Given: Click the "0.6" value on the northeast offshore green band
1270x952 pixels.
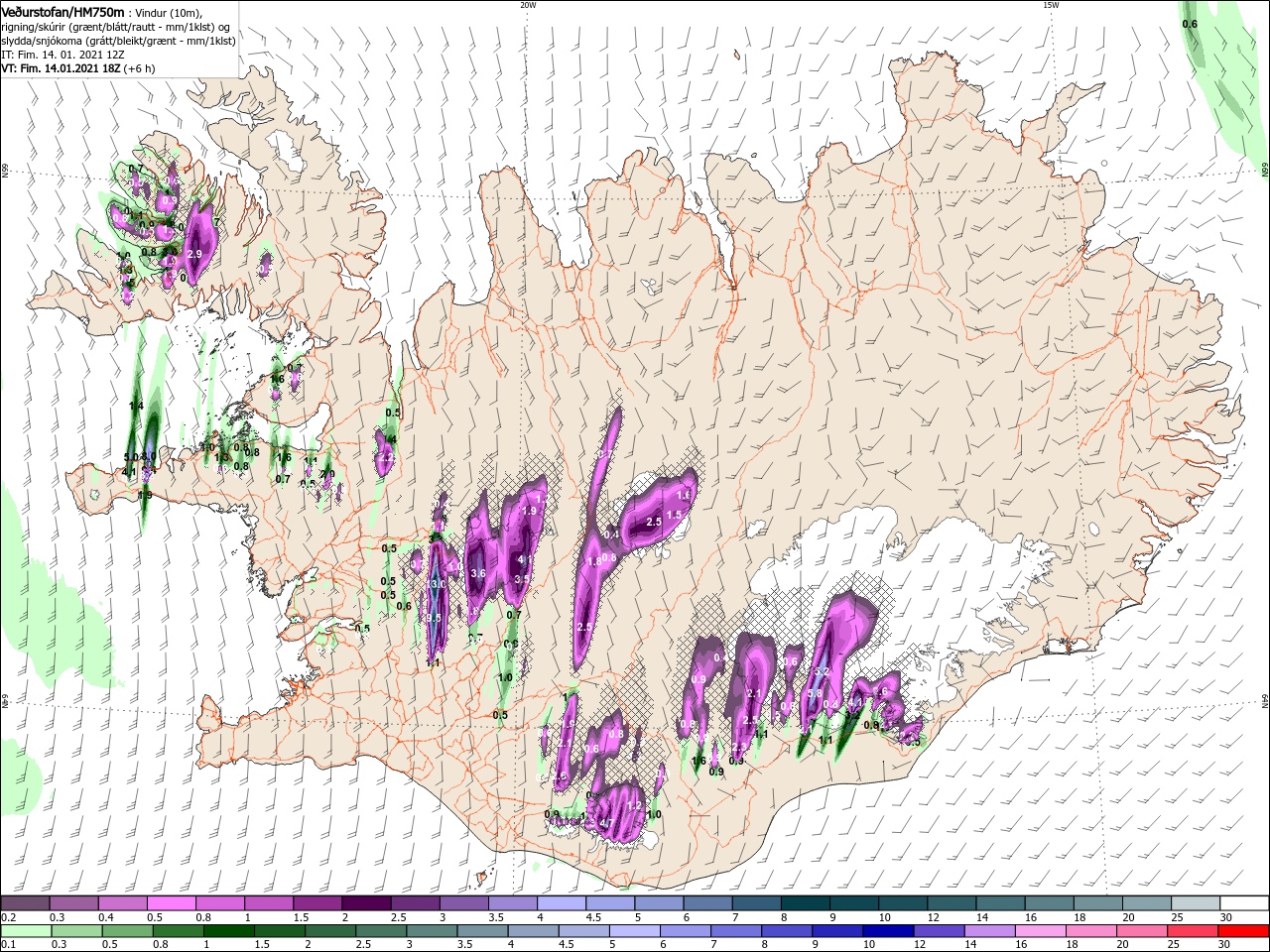Looking at the screenshot, I should (x=1190, y=24).
